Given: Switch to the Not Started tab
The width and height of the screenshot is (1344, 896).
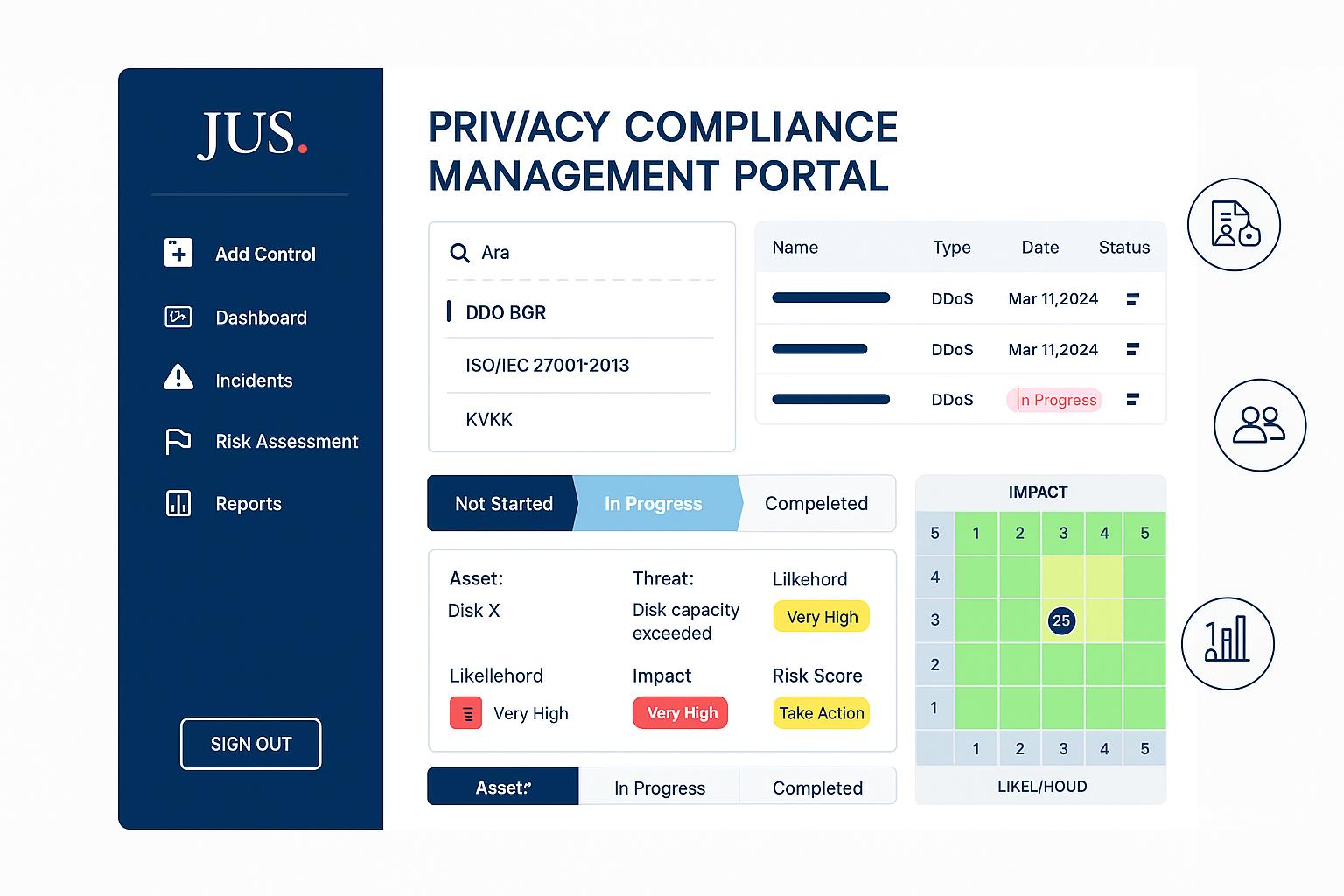Looking at the screenshot, I should point(503,504).
